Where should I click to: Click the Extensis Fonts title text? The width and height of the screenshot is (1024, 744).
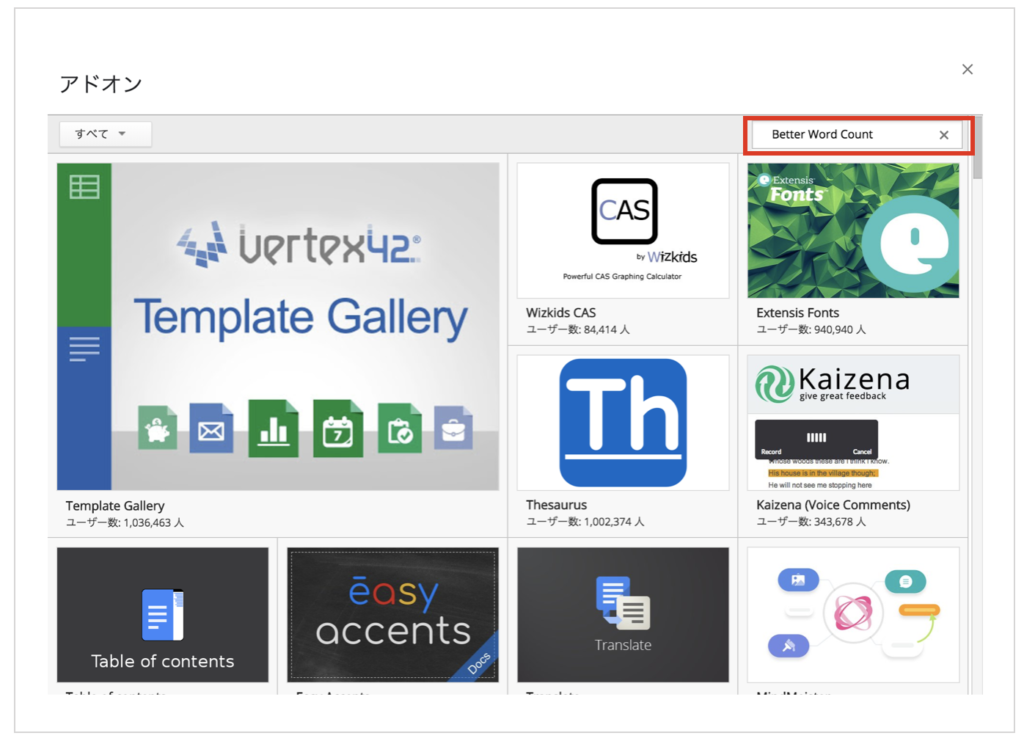pos(797,313)
